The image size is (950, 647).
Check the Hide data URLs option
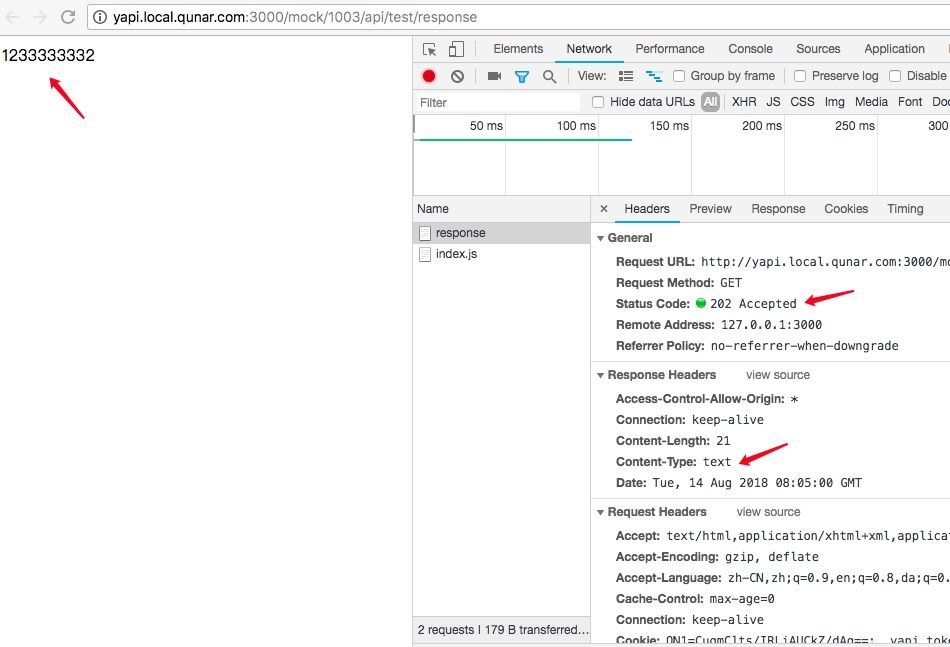(x=598, y=102)
